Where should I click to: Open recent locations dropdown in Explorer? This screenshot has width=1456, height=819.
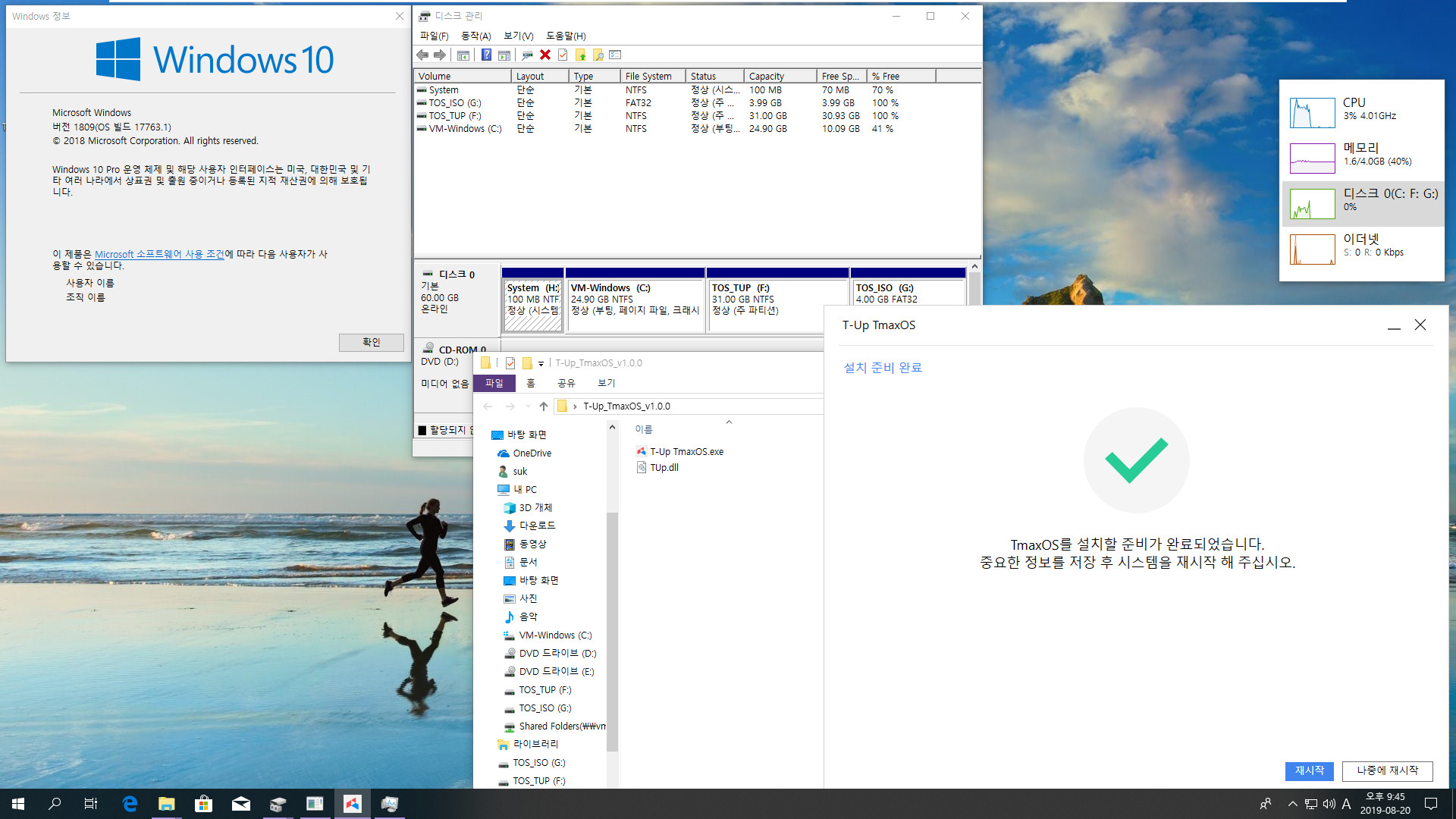(528, 406)
